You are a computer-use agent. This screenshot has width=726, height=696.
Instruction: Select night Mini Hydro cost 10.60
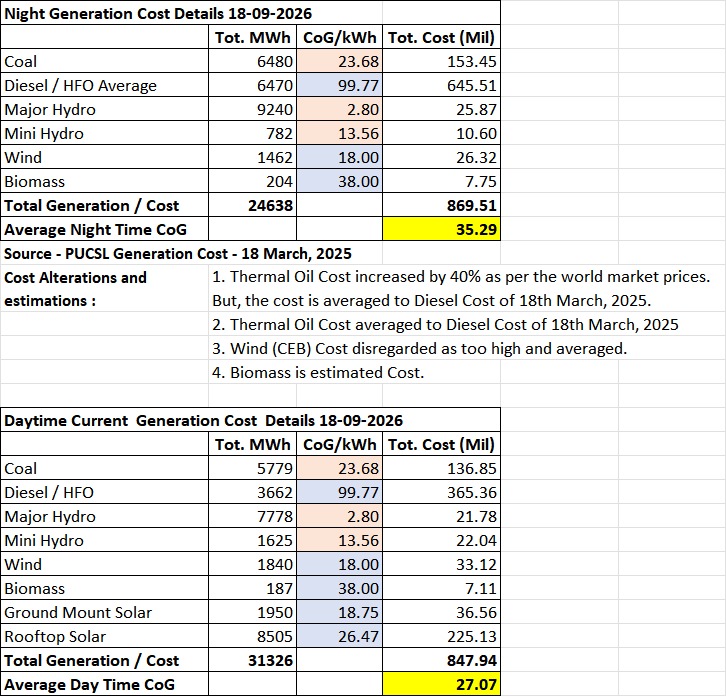point(441,133)
